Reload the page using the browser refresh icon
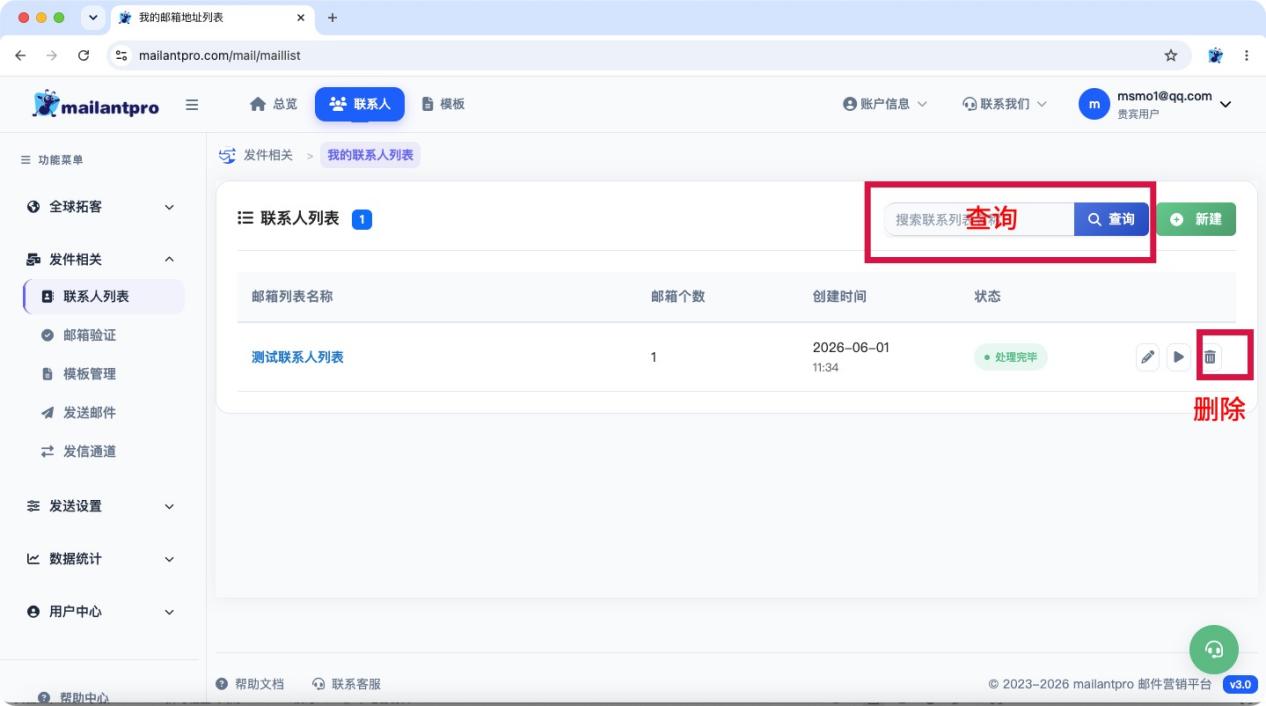Viewport: 1266px width, 706px height. pos(83,55)
